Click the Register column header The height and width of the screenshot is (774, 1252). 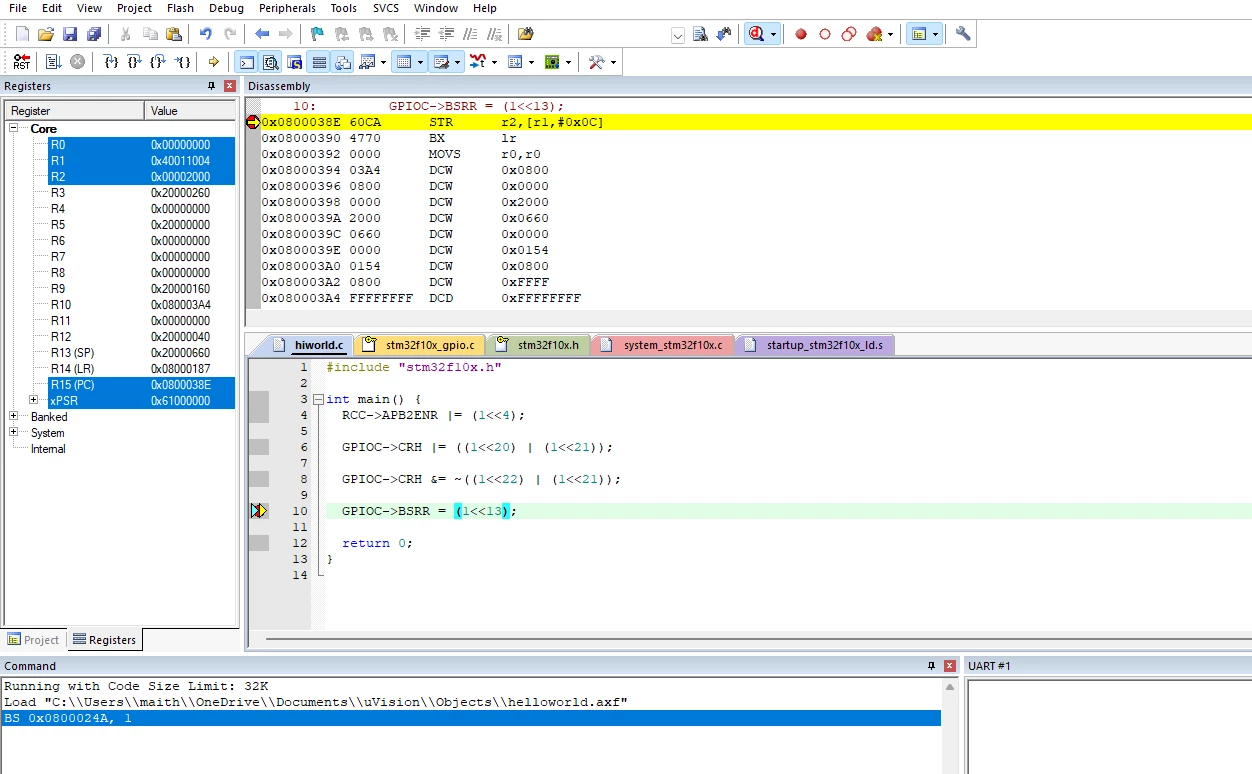75,110
